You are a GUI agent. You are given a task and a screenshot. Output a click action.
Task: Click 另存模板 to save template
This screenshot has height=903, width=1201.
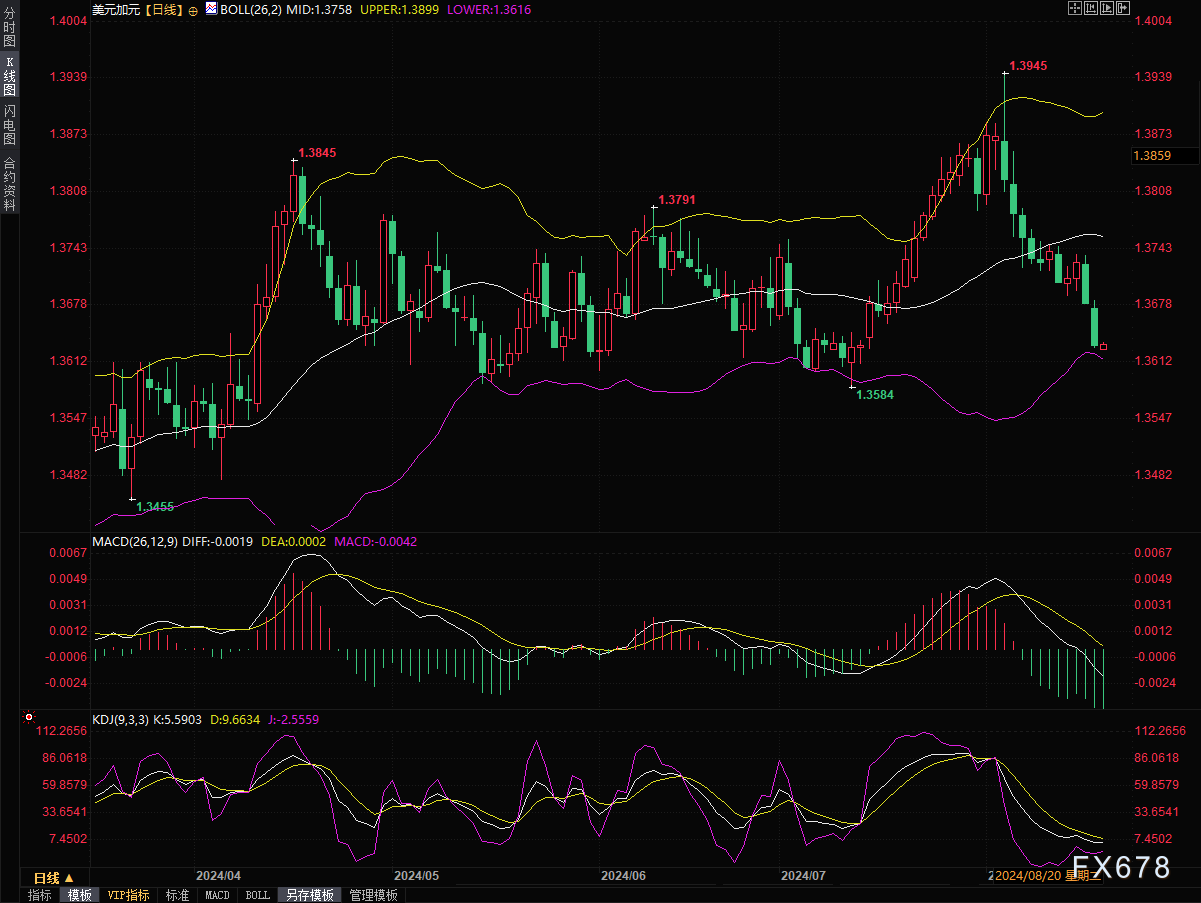(308, 895)
